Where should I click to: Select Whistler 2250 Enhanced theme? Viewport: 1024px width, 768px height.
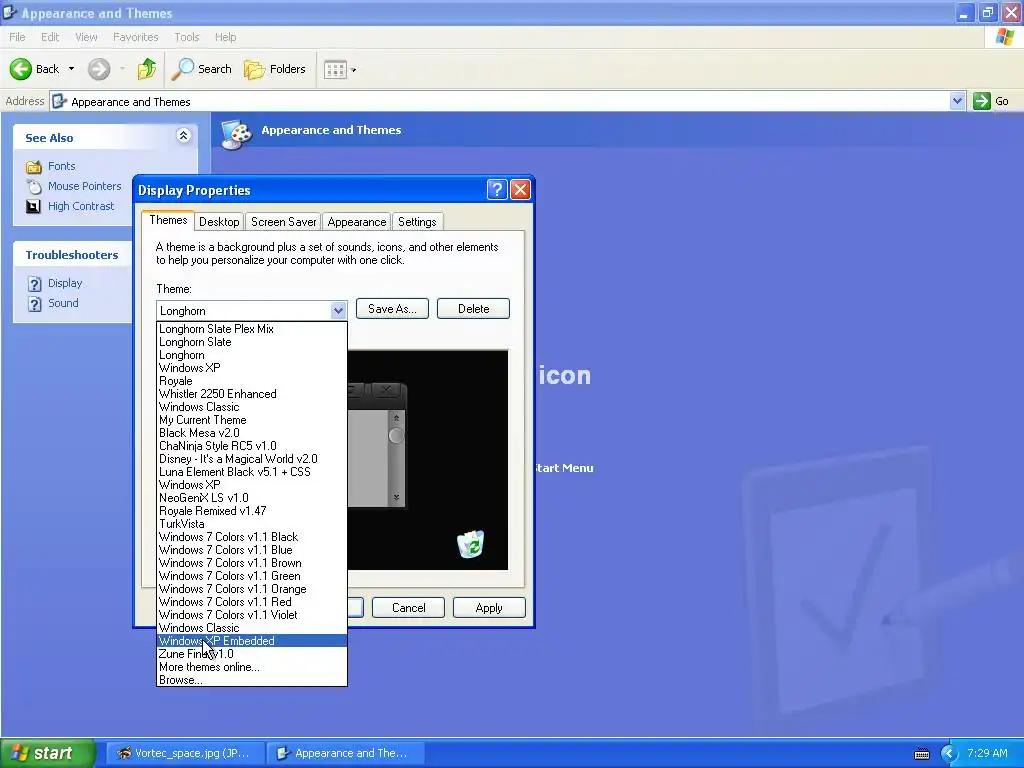point(252,394)
